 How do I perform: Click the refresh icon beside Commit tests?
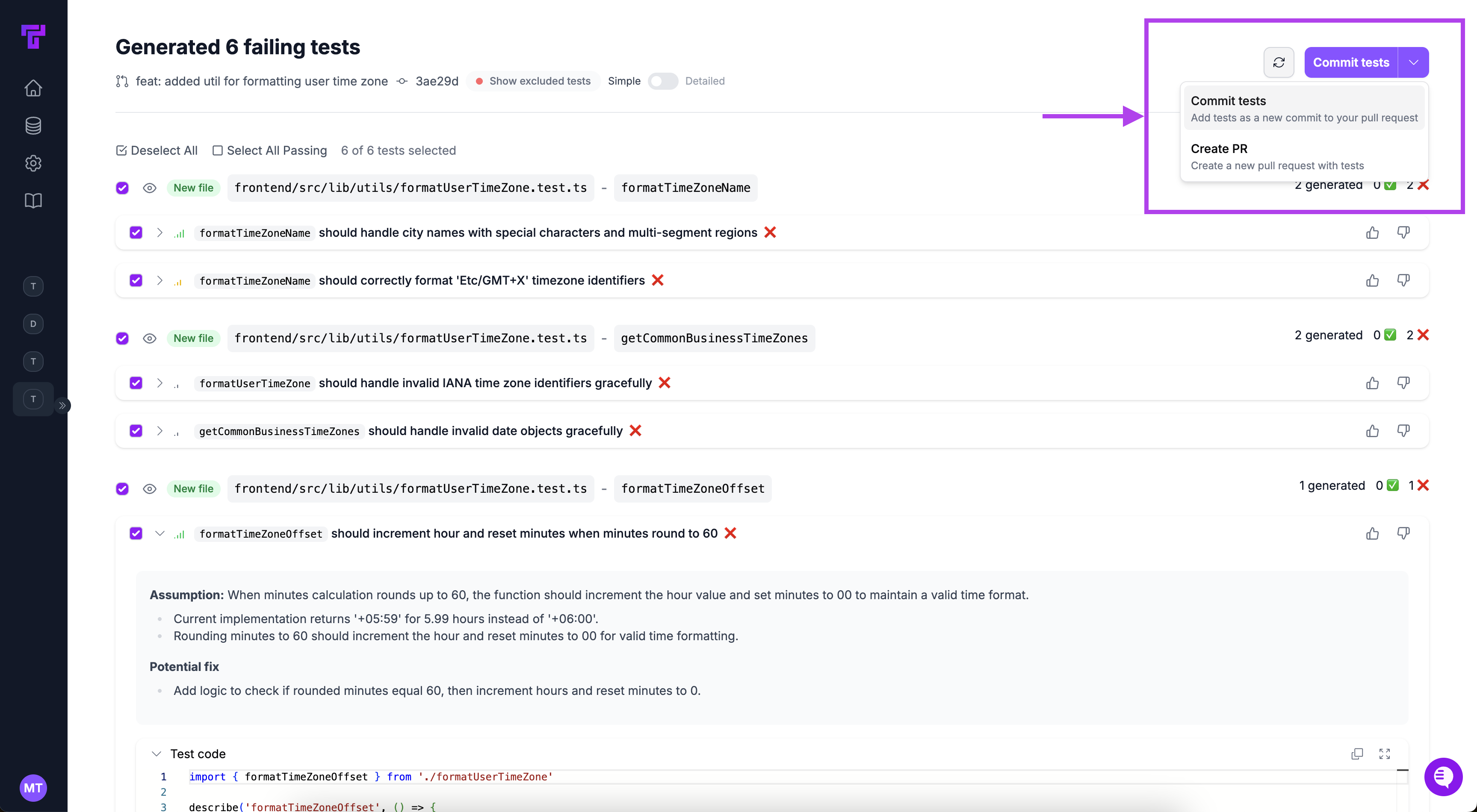[x=1279, y=62]
